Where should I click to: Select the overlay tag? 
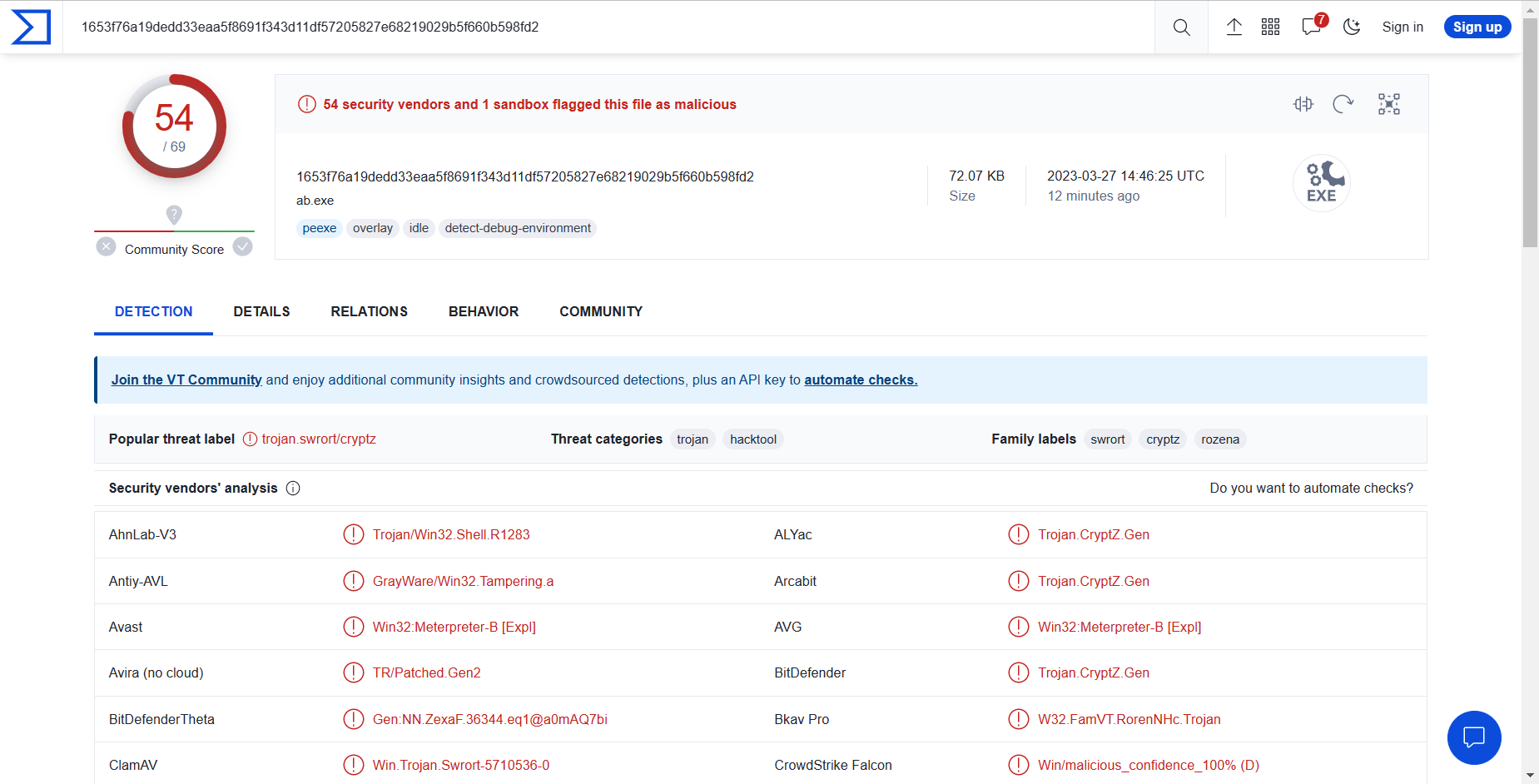tap(373, 228)
